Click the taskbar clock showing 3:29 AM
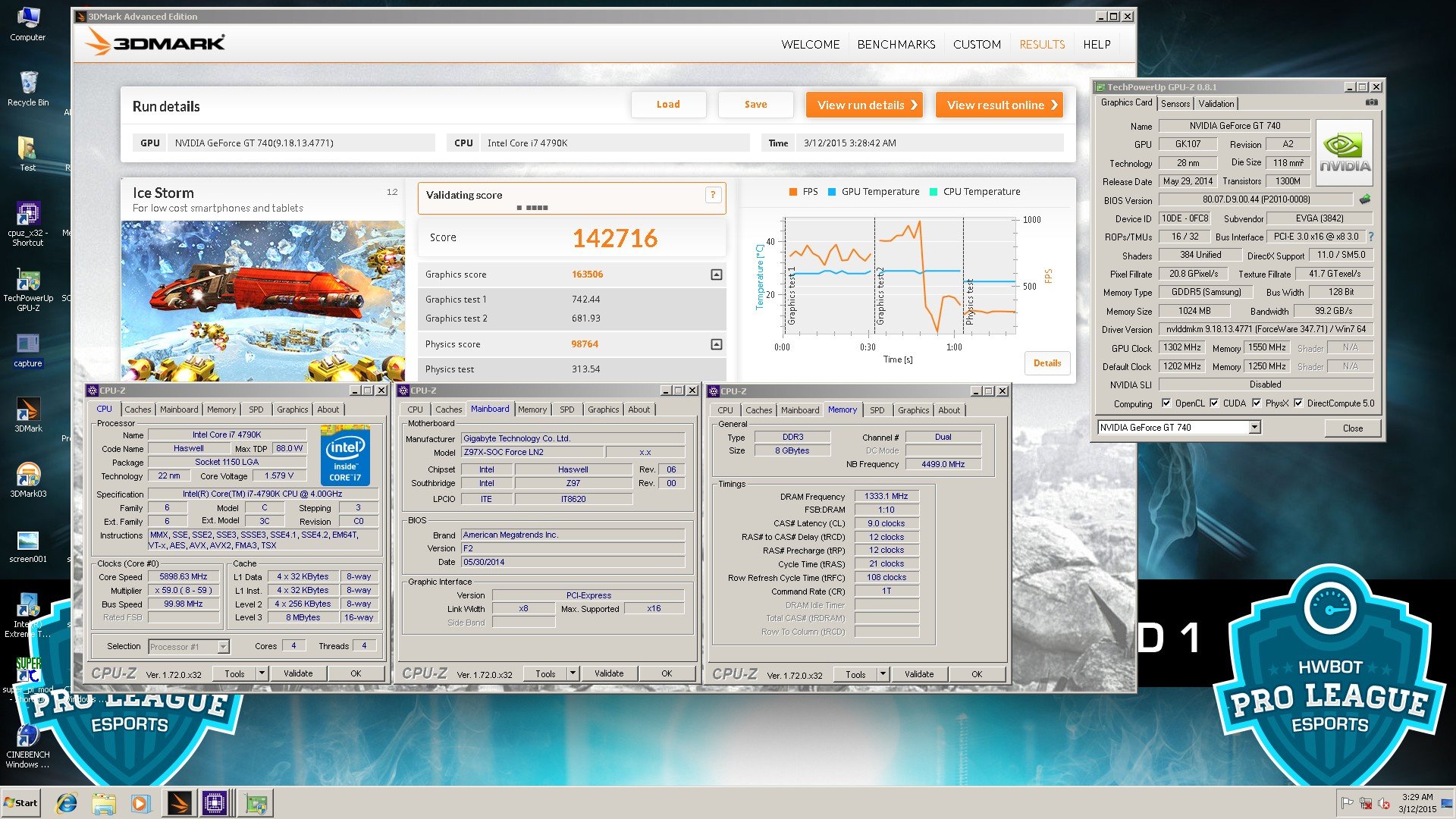Image resolution: width=1456 pixels, height=819 pixels. click(x=1417, y=803)
